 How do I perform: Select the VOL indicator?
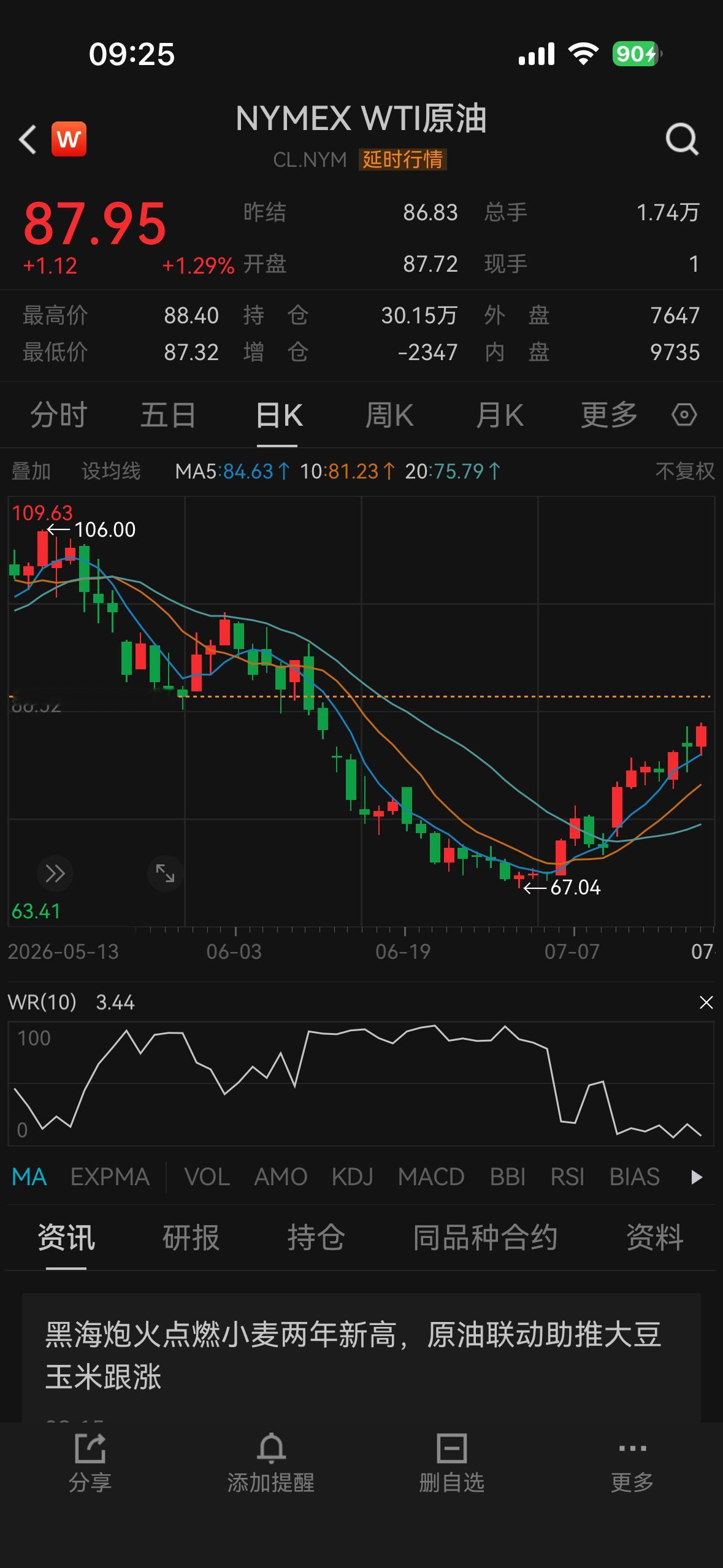pyautogui.click(x=207, y=1177)
